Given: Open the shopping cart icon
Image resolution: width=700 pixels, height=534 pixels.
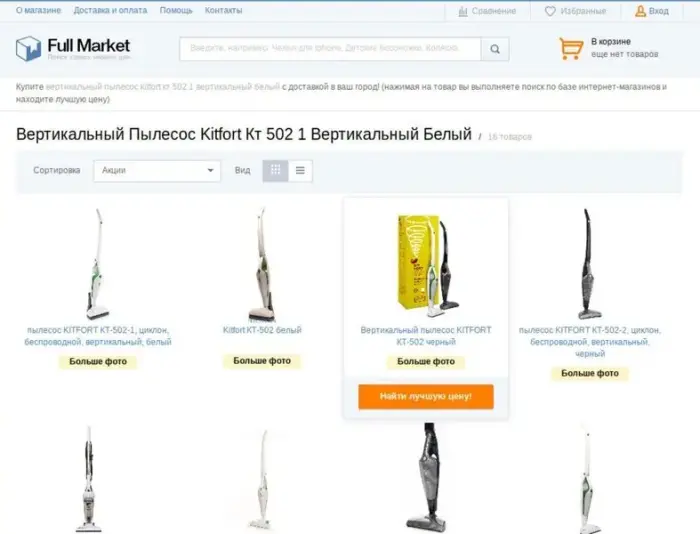Looking at the screenshot, I should tap(571, 48).
